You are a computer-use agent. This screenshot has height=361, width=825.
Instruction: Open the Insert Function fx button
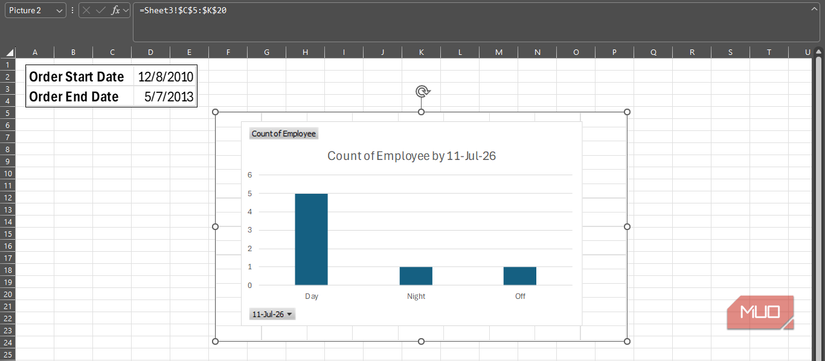point(115,10)
